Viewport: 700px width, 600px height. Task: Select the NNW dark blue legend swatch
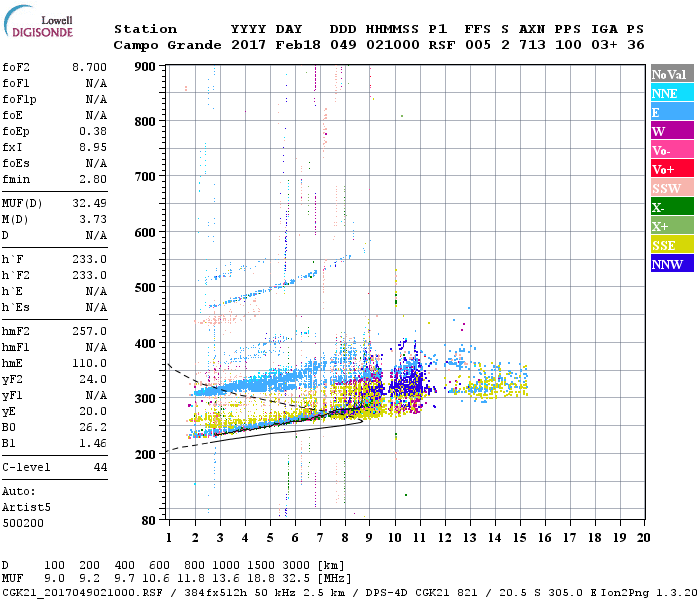(672, 263)
